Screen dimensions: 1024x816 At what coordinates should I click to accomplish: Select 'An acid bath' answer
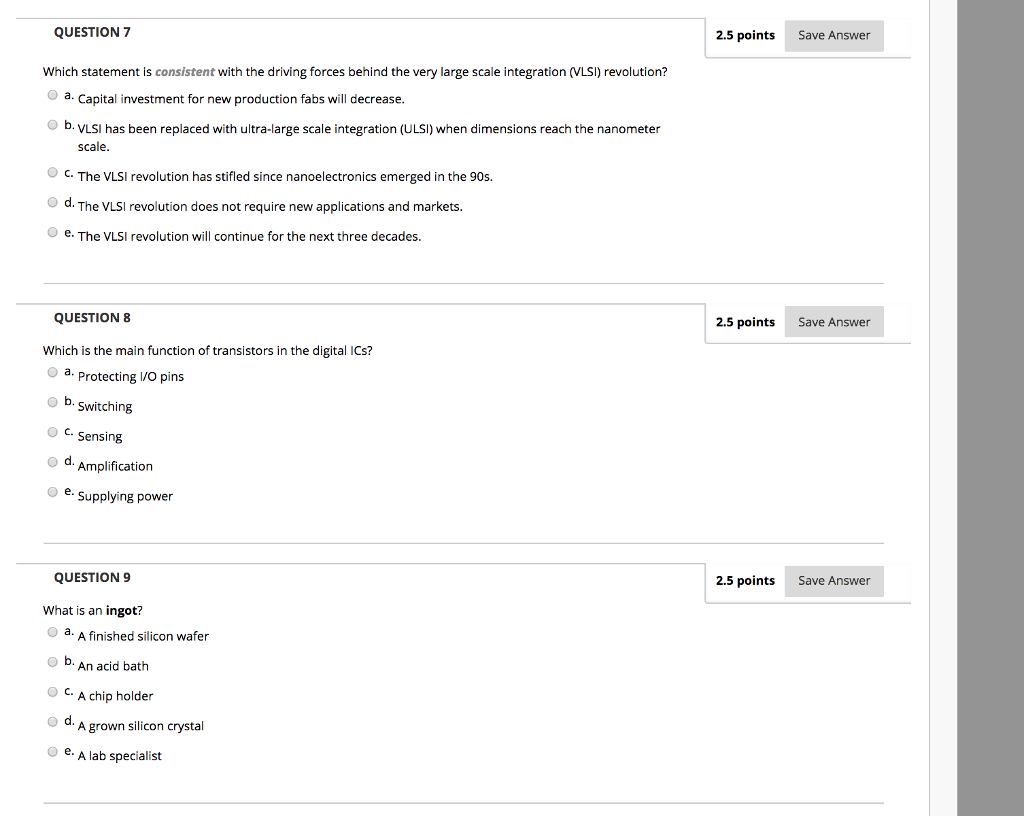[x=52, y=663]
